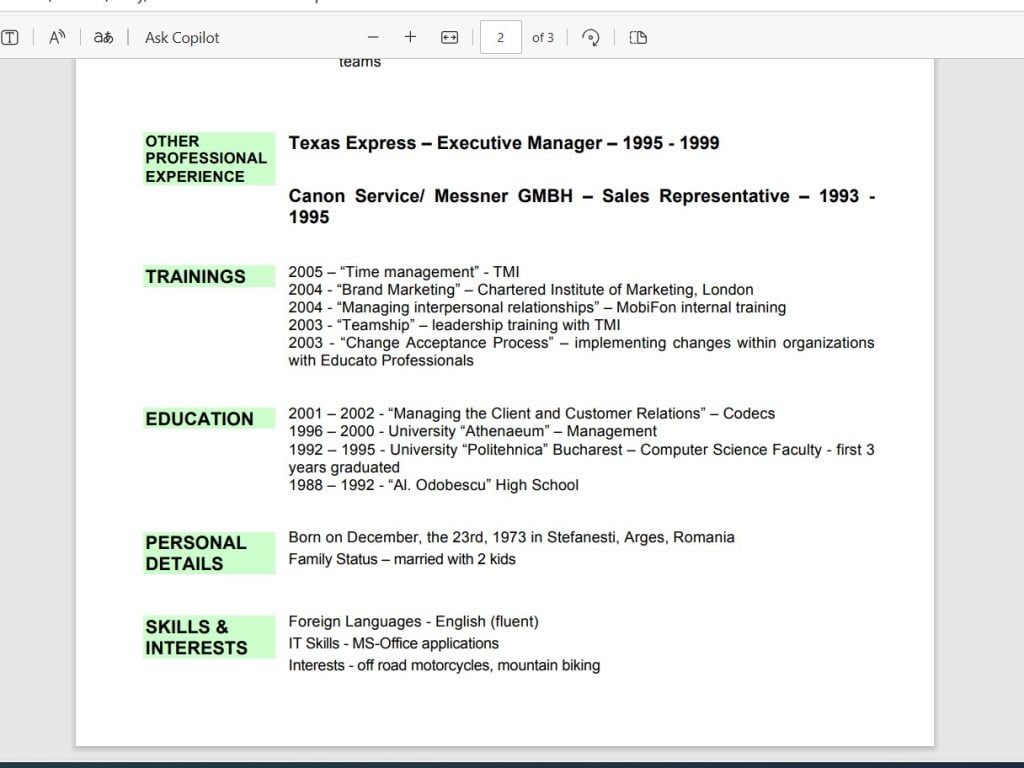Click the 'Al. Odobescu' High School line
The image size is (1024, 768).
(433, 485)
